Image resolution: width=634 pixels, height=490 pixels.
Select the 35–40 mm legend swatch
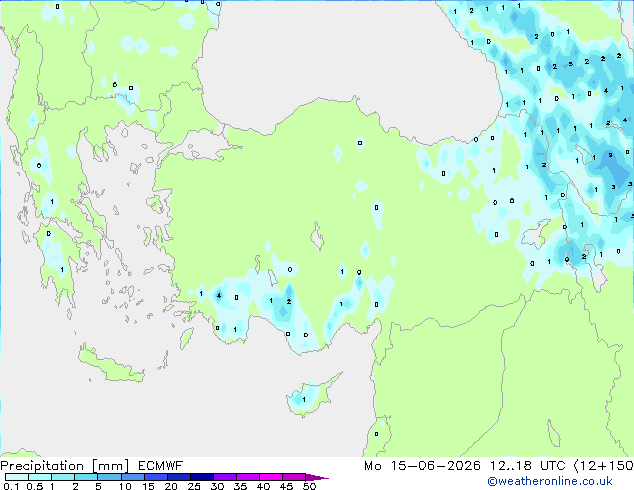point(247,477)
